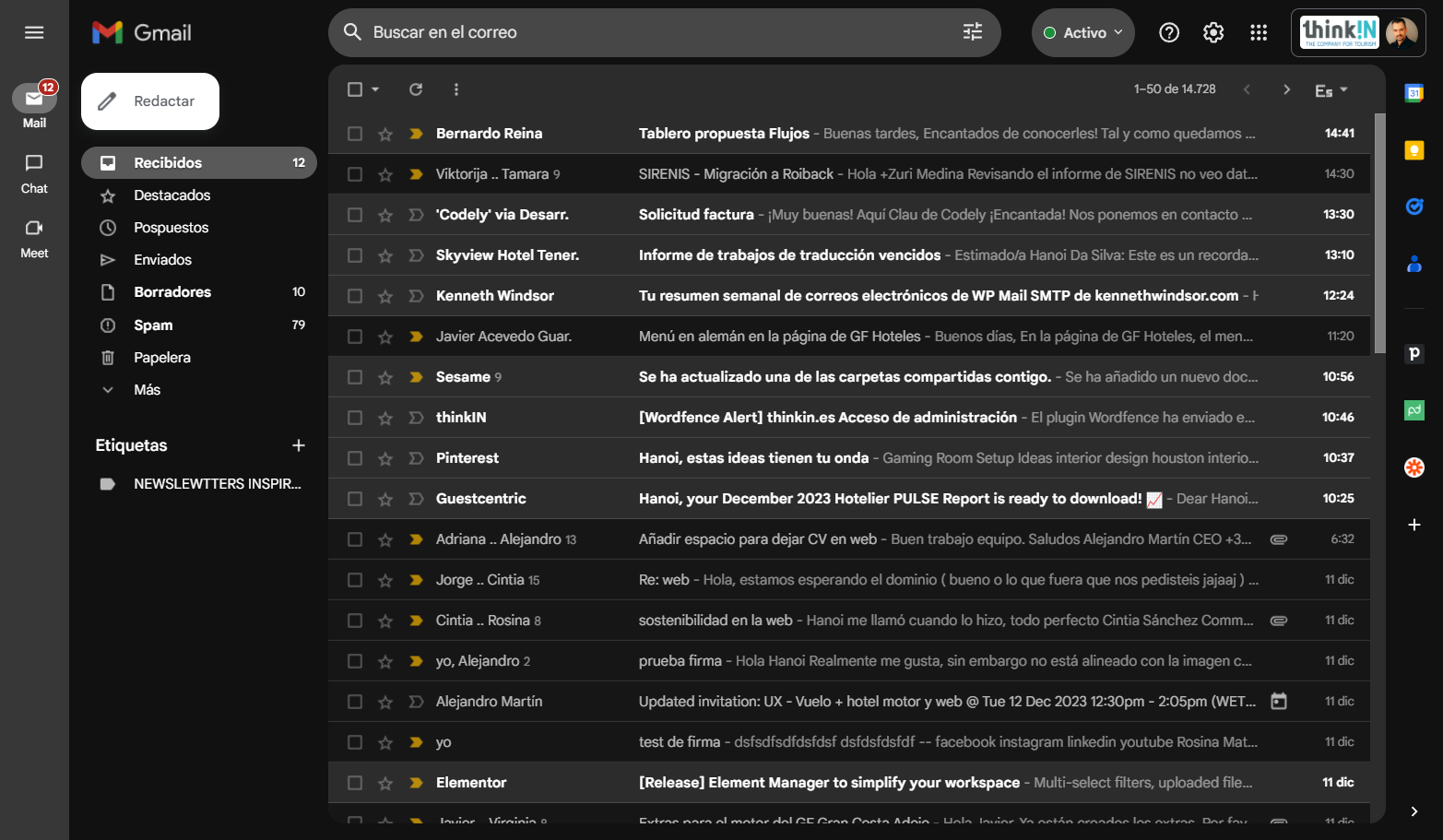
Task: Open Meet in the left rail
Action: coord(34,238)
